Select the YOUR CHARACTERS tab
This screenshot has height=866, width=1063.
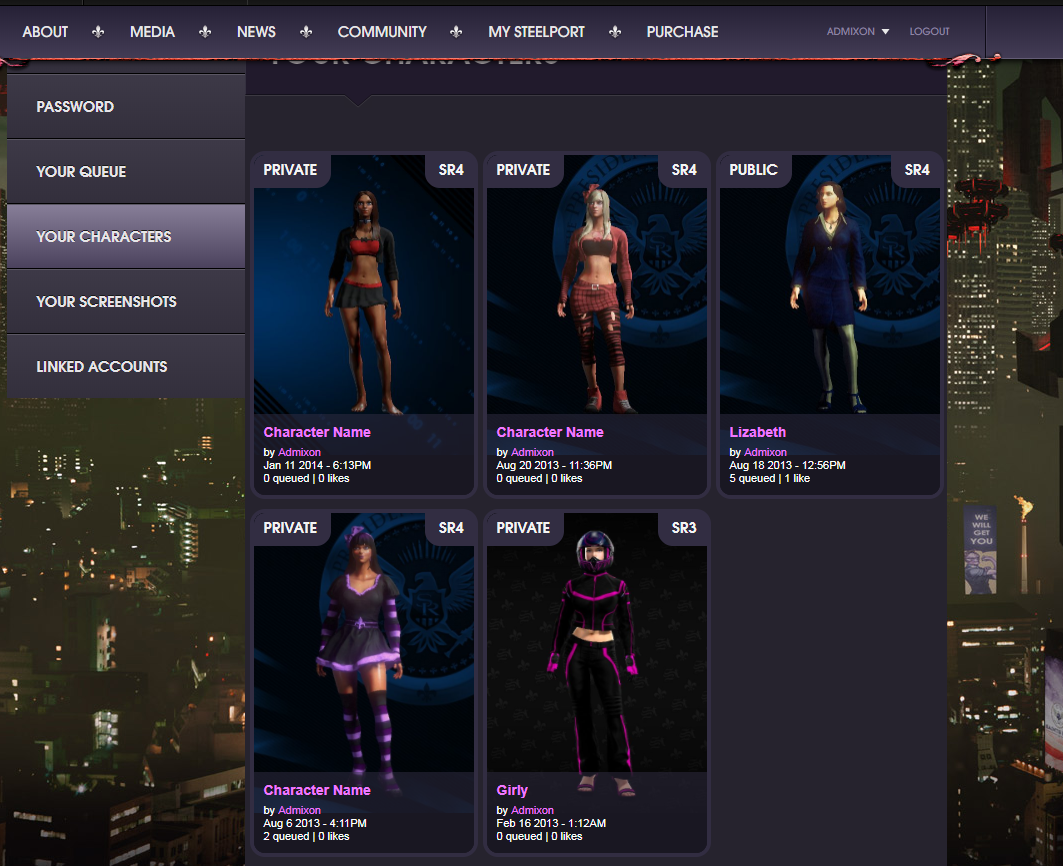[x=126, y=237]
